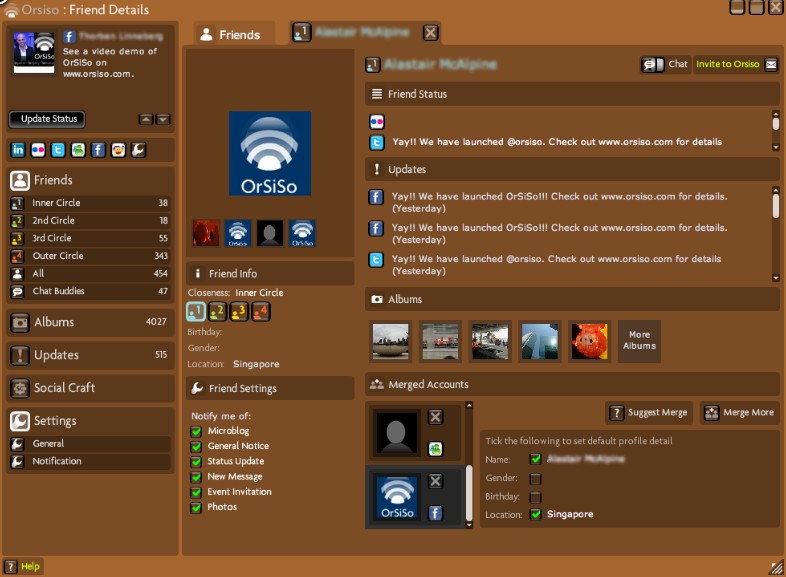Check the default Birthday checkbox
786x577 pixels.
(535, 497)
